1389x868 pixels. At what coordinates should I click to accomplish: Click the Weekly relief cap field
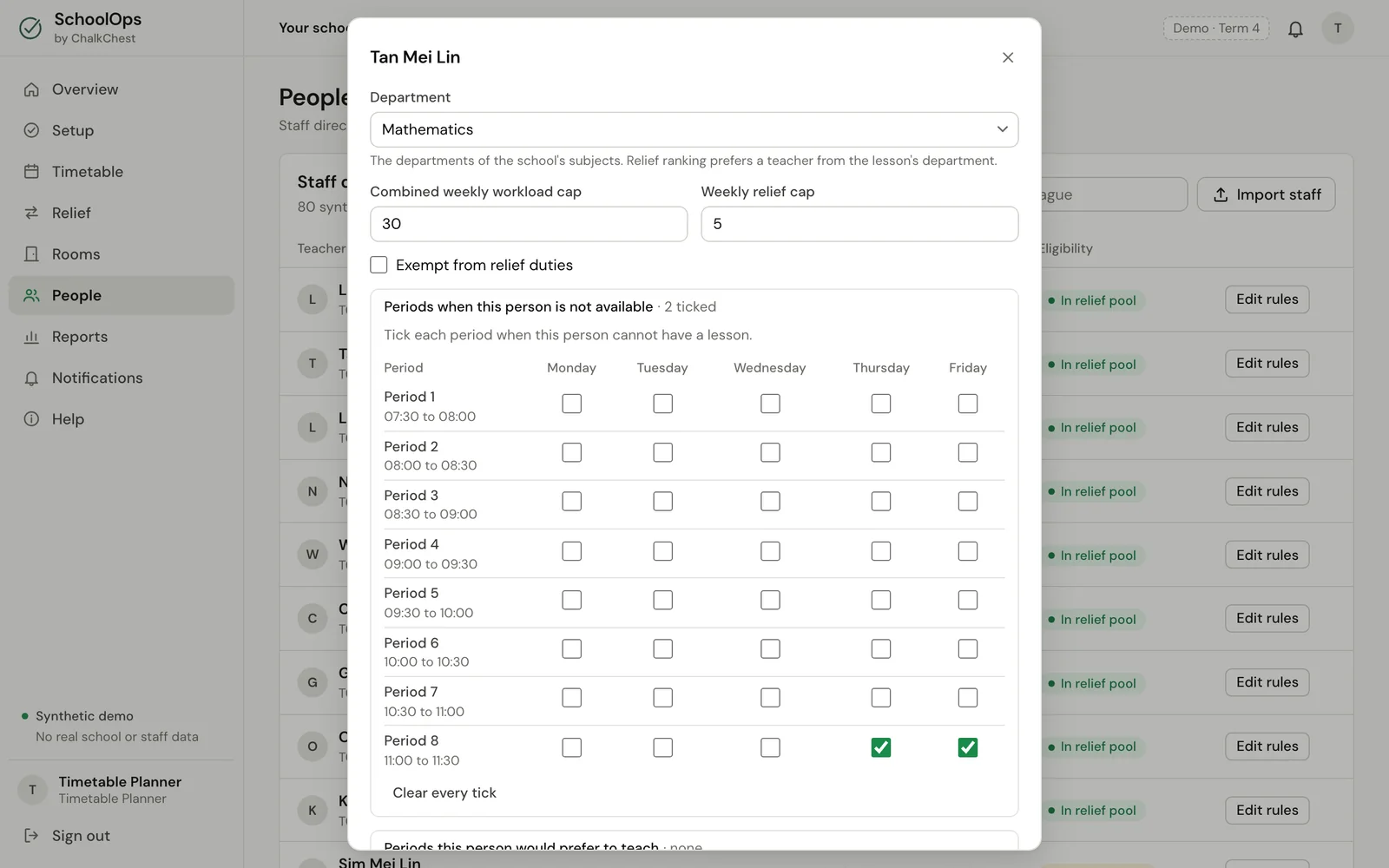coord(859,224)
